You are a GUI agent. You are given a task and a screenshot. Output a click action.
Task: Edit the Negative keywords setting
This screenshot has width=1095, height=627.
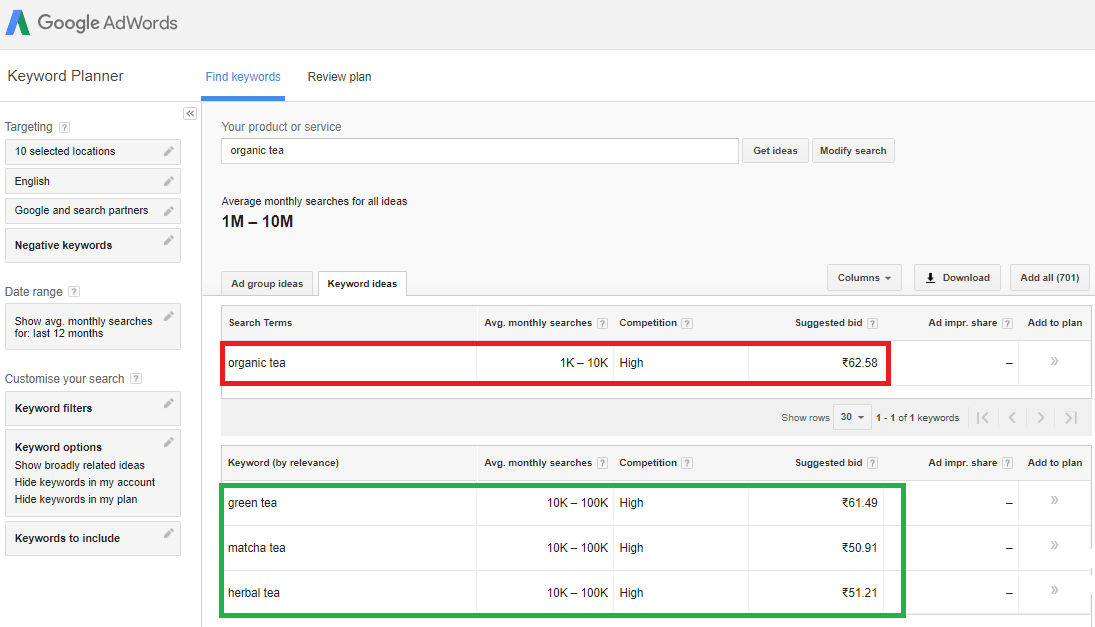[168, 241]
